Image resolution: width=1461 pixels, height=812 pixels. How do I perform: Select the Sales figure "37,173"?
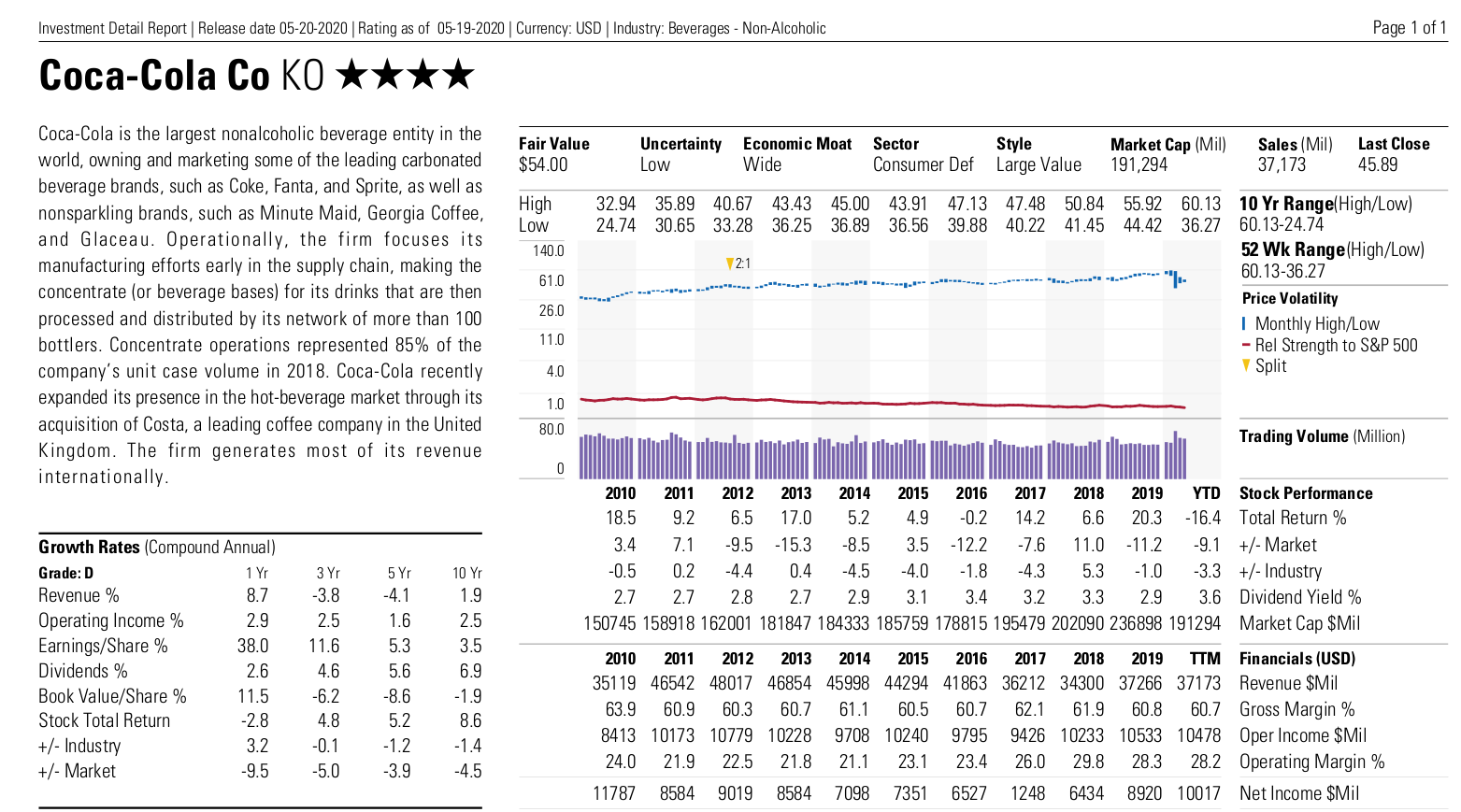[1282, 165]
